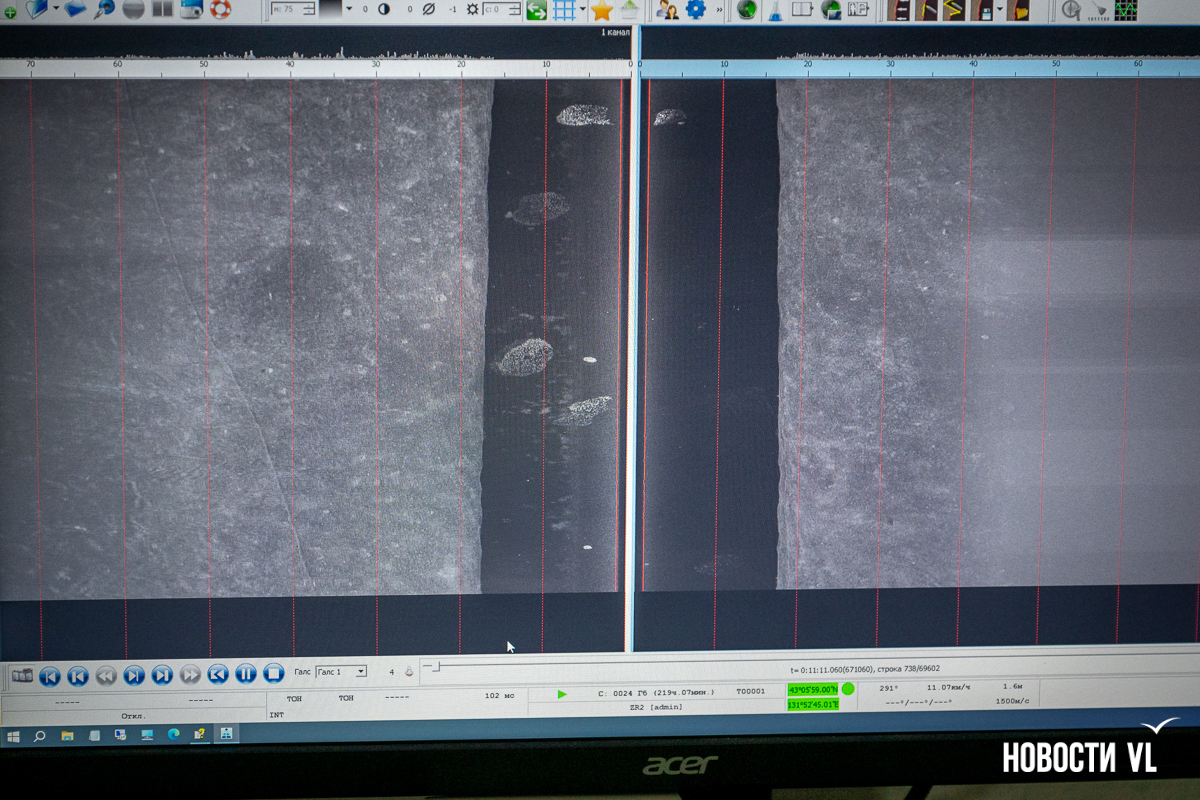Open Microsoft Edge from the taskbar
The height and width of the screenshot is (800, 1200).
(172, 734)
